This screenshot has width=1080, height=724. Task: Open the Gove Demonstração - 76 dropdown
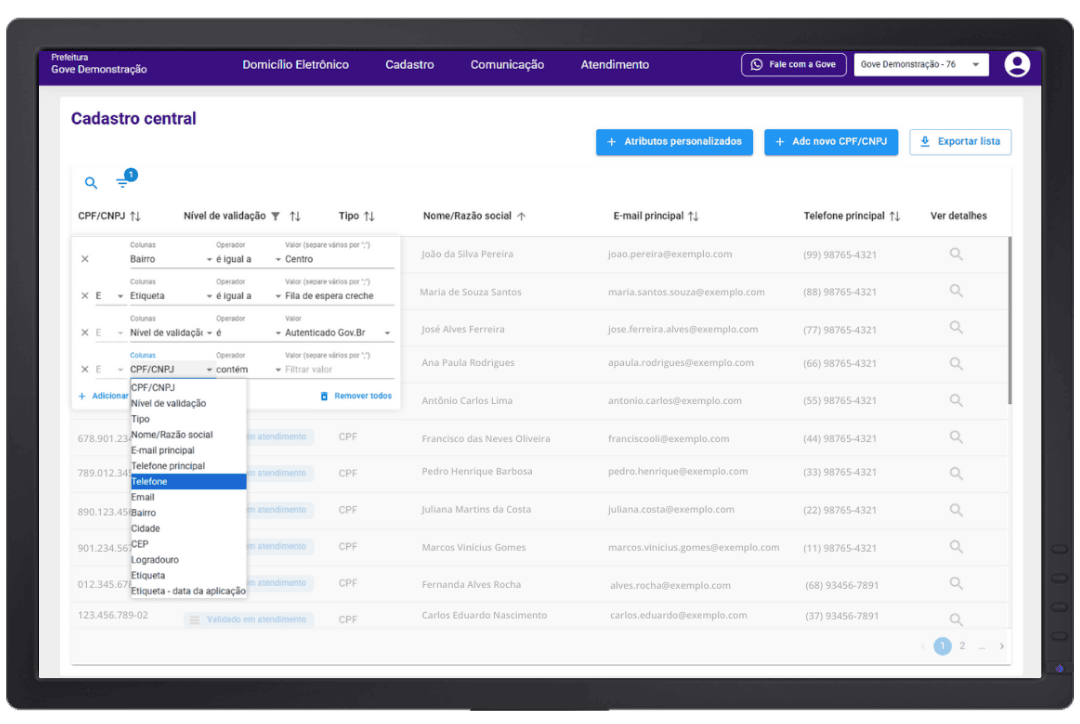coord(921,65)
